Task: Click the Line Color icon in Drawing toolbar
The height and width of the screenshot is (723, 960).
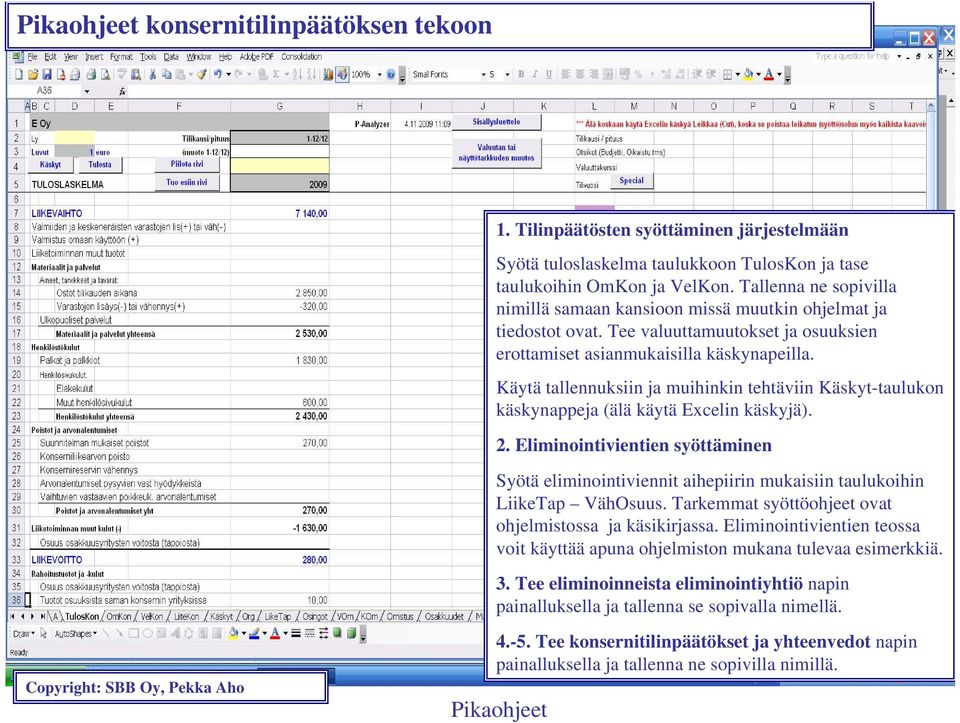Action: click(254, 634)
